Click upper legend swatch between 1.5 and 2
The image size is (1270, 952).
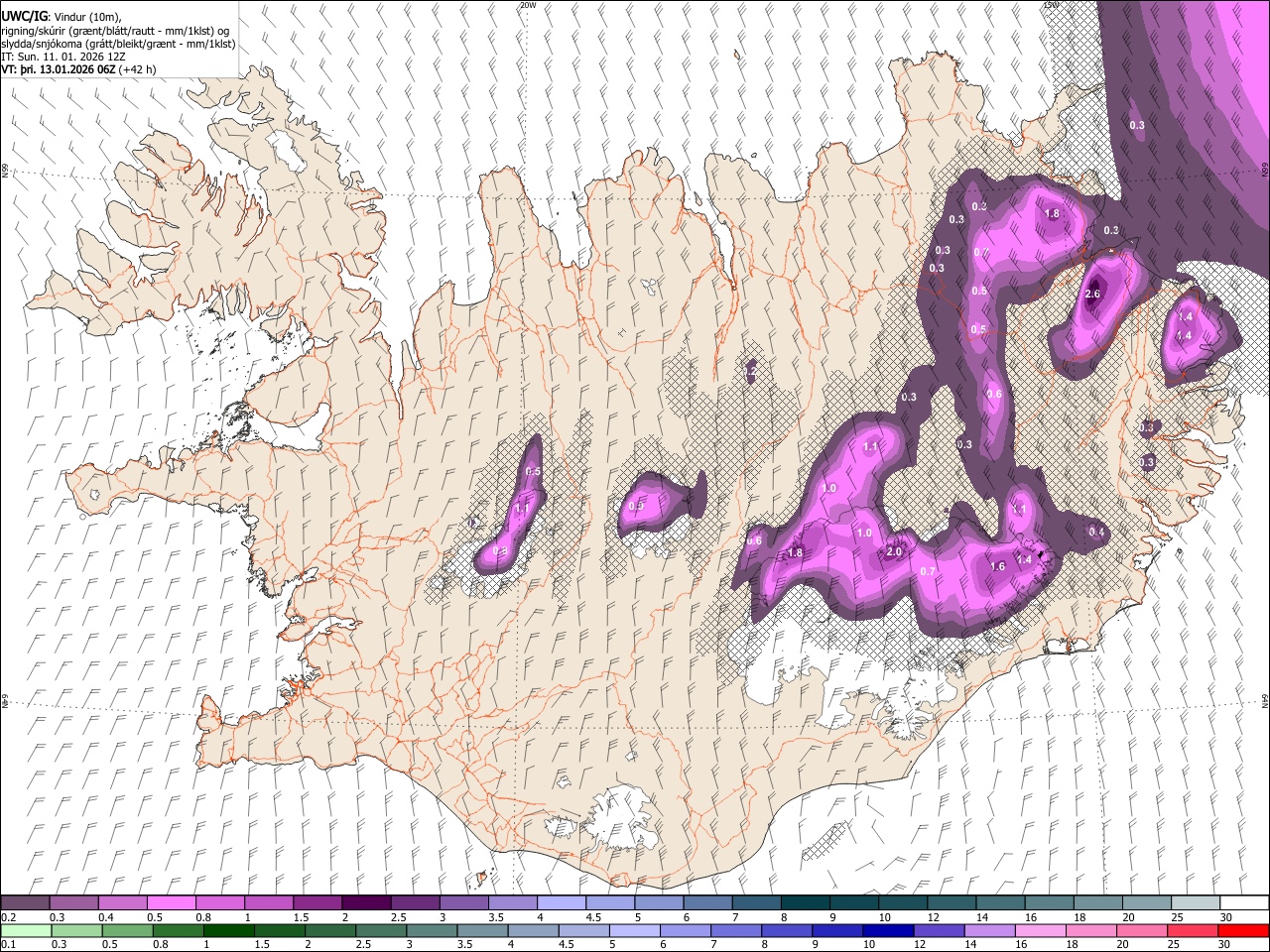click(317, 902)
